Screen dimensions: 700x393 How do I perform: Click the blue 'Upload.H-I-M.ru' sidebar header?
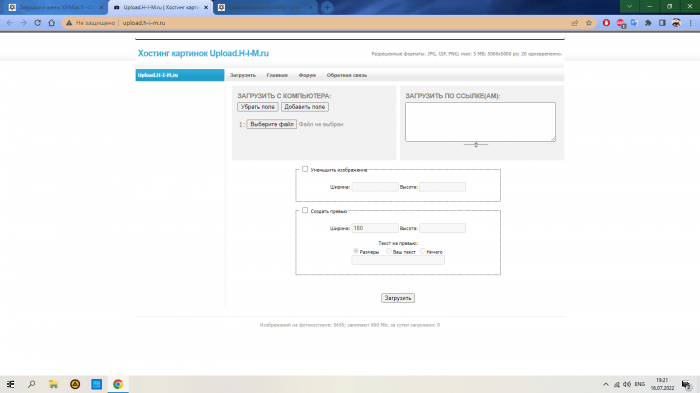click(x=180, y=75)
